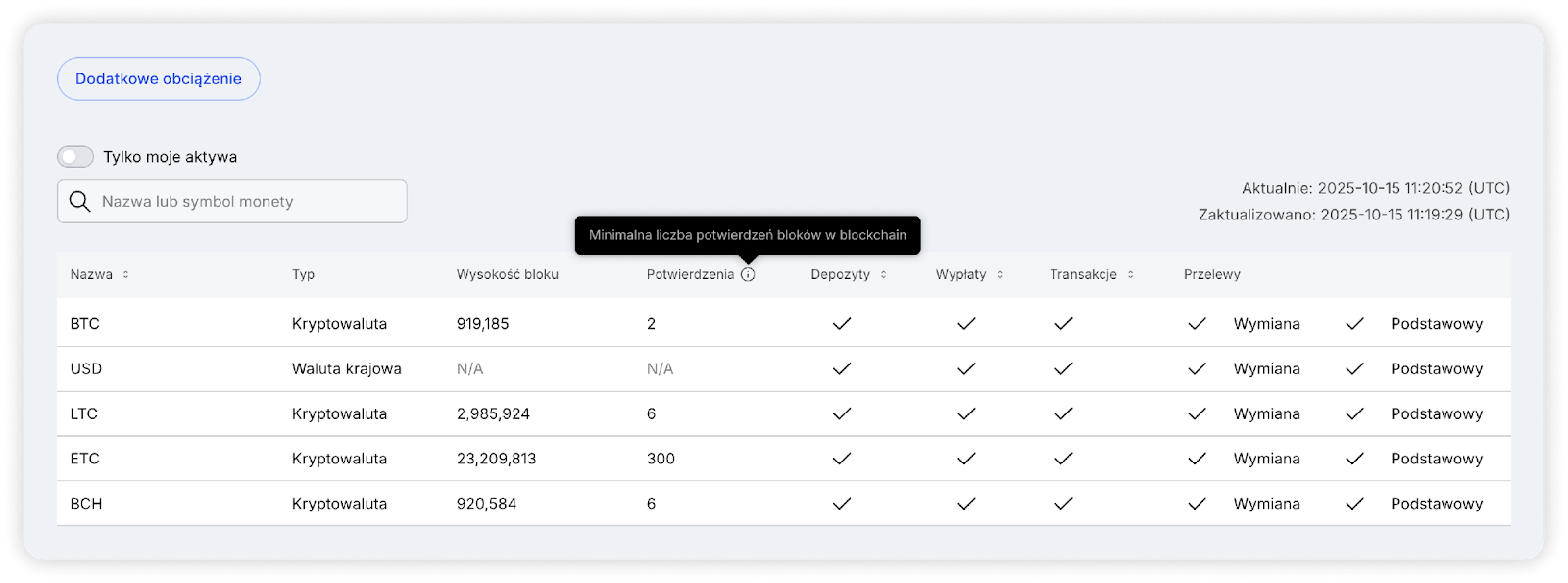This screenshot has height=583, width=1568.
Task: Click the Przelewy column header
Action: pyautogui.click(x=1211, y=275)
